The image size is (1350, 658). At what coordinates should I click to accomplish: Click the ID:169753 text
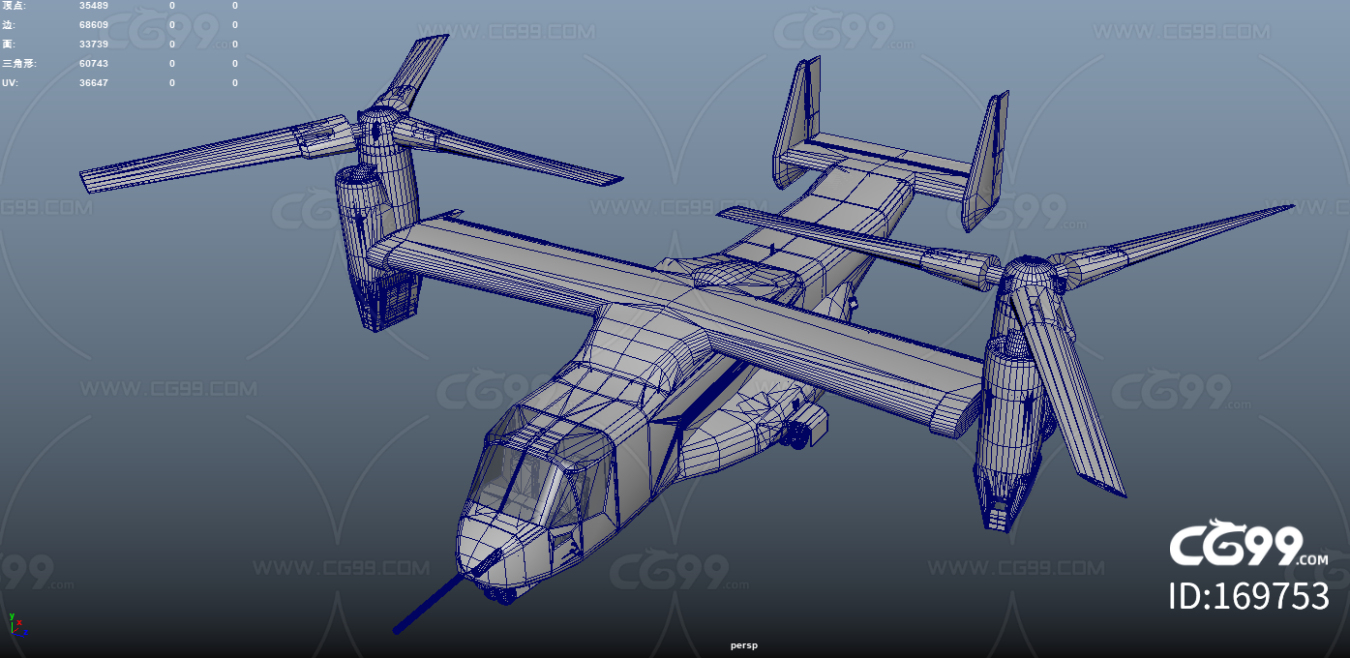1248,597
